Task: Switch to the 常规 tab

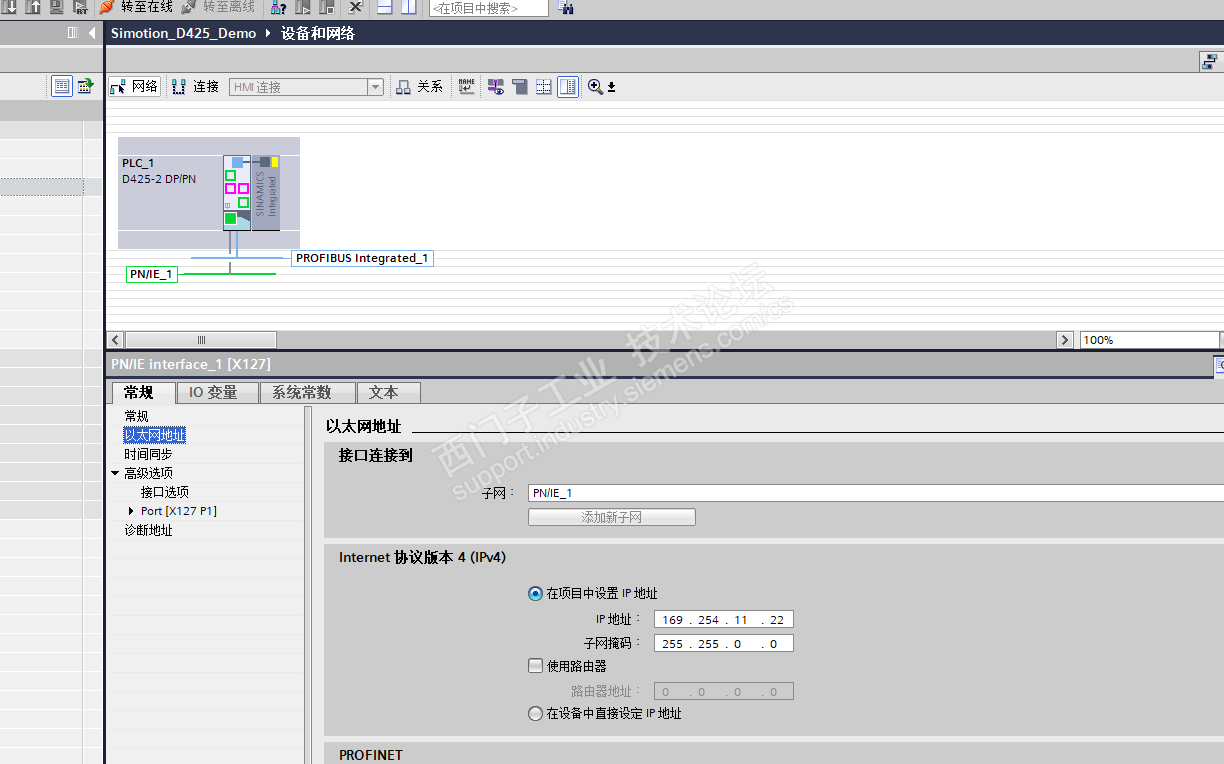Action: point(144,392)
